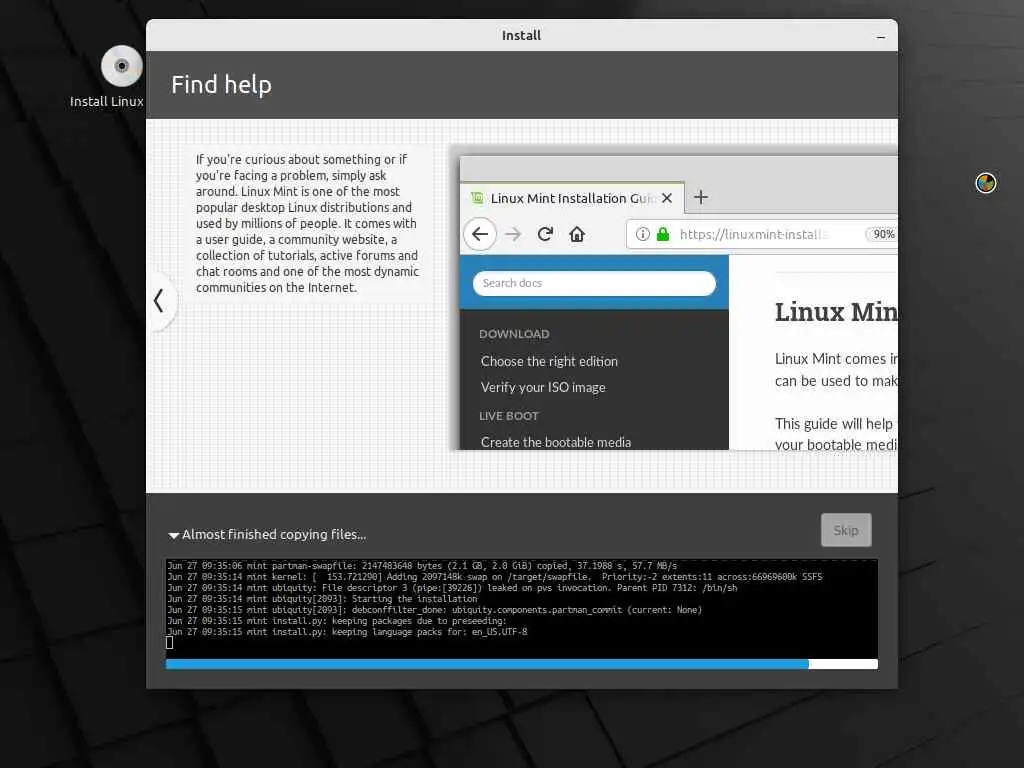Click the browser back arrow in slideshow
This screenshot has width=1024, height=768.
[x=480, y=234]
